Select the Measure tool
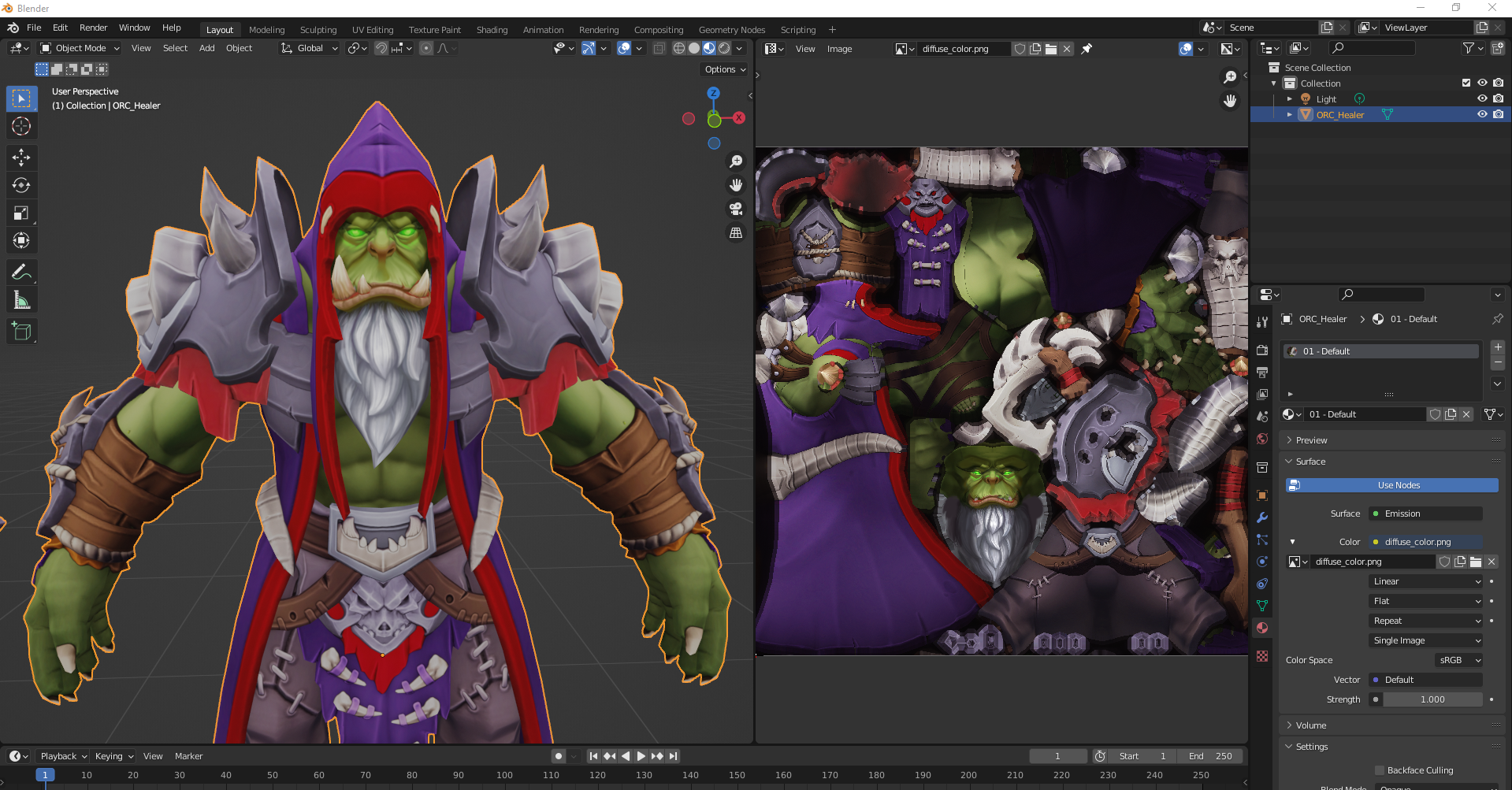The image size is (1512, 790). [21, 300]
